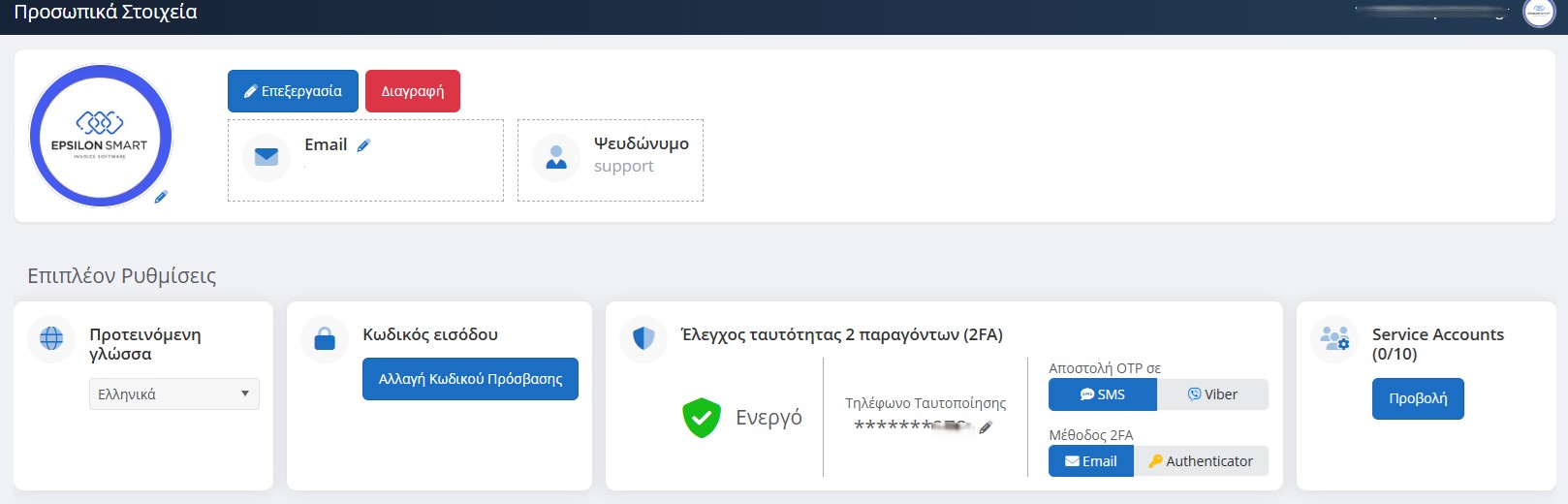
Task: Choose Email as 2FA method
Action: click(1090, 461)
